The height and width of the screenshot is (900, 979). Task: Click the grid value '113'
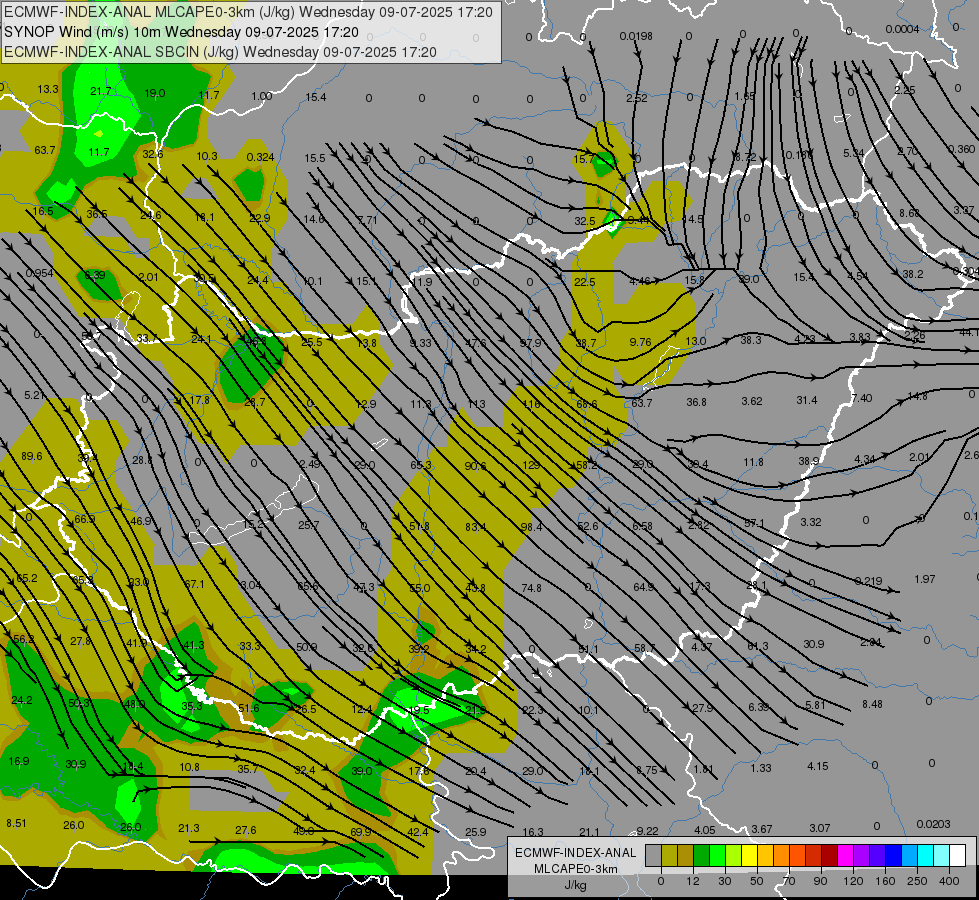tap(476, 404)
